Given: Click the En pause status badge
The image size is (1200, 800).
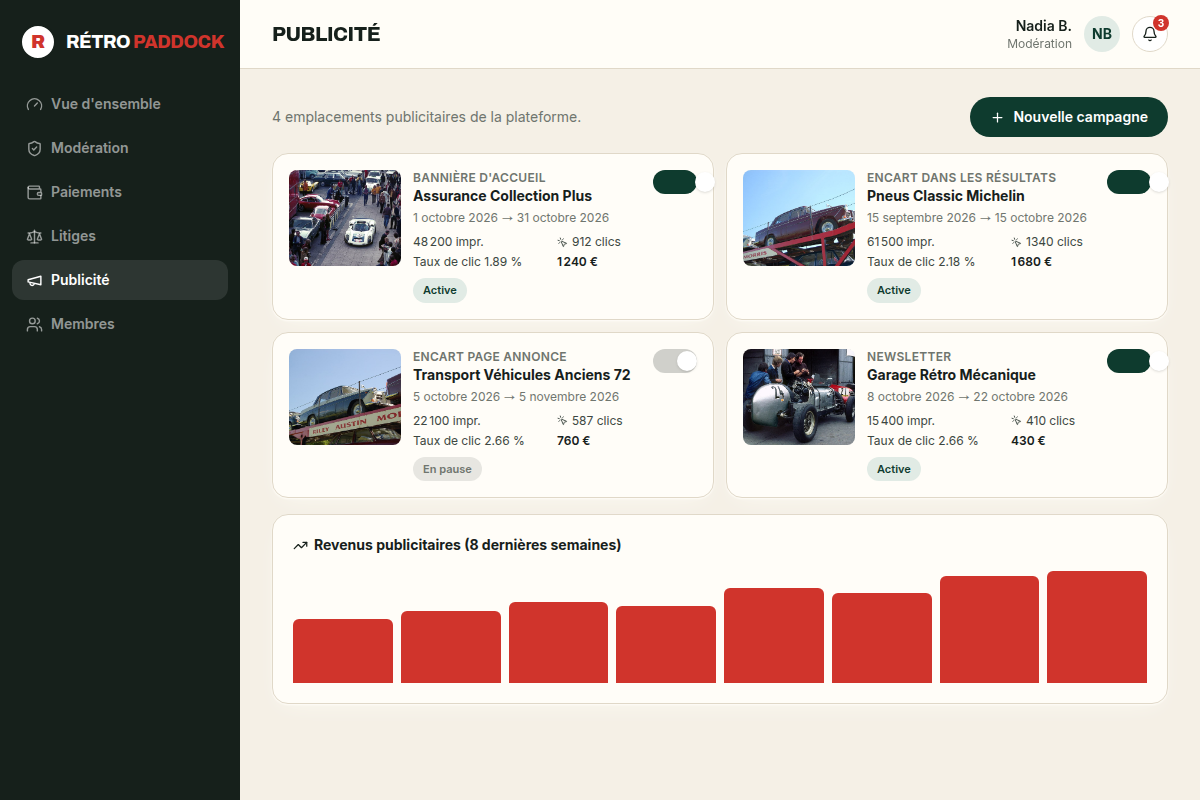Looking at the screenshot, I should [447, 469].
